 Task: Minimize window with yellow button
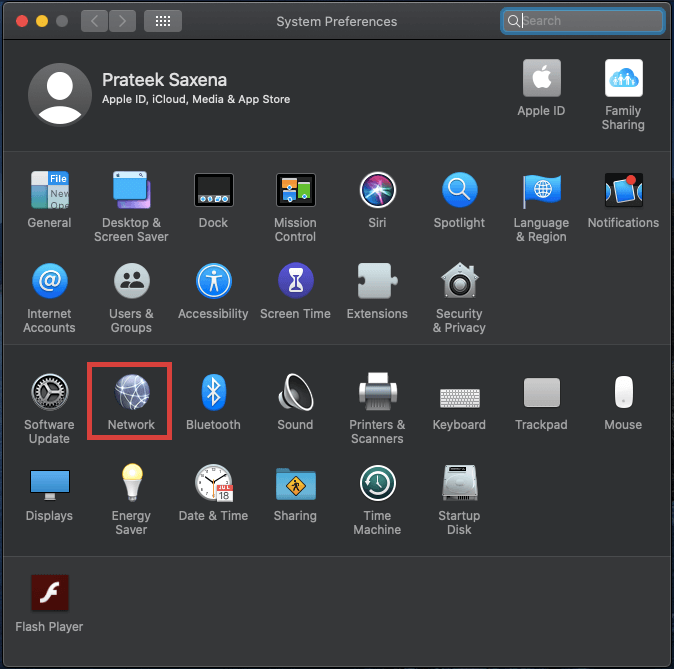(x=42, y=21)
